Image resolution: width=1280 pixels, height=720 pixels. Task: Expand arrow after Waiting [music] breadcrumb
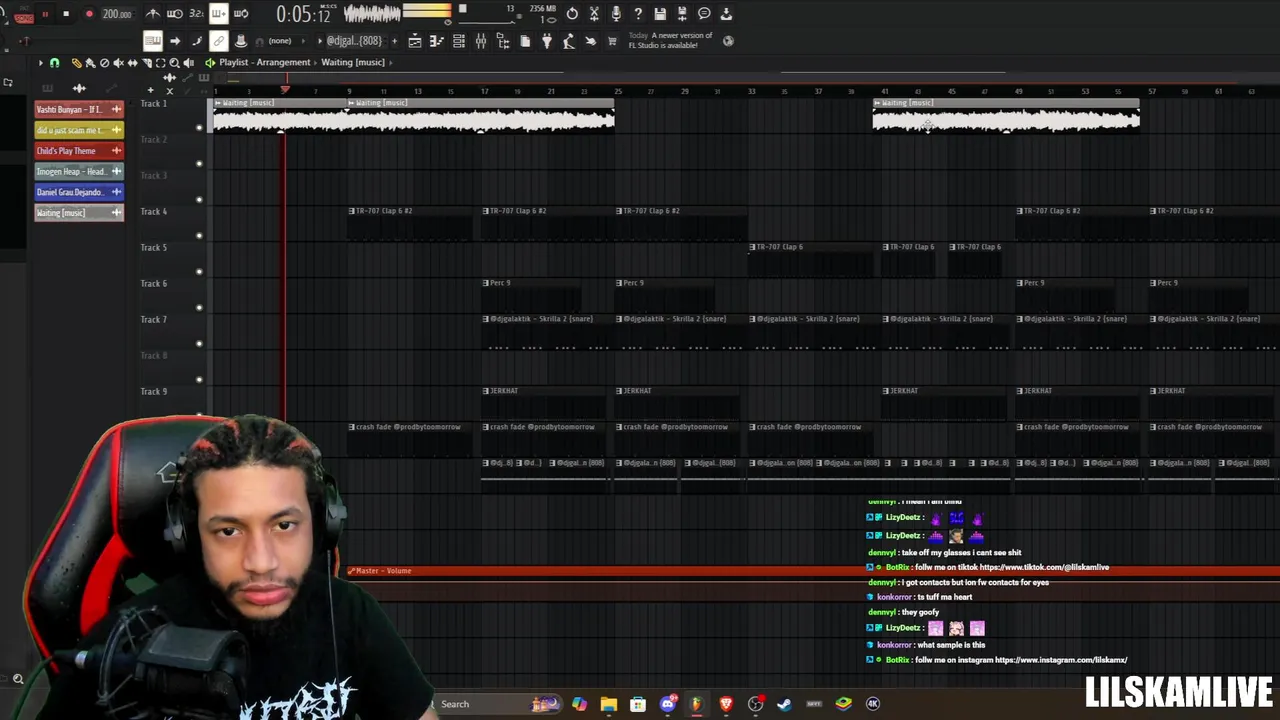(391, 62)
